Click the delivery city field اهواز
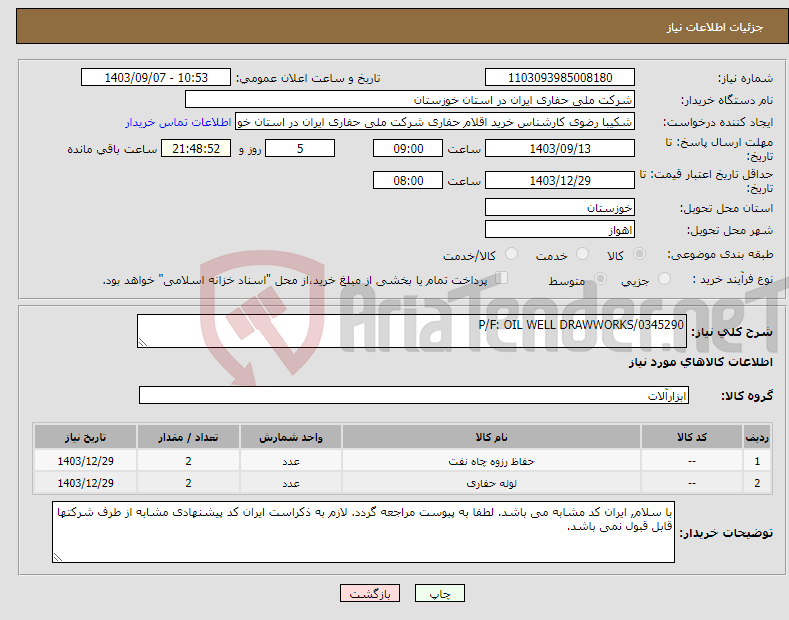789x620 pixels. (560, 229)
